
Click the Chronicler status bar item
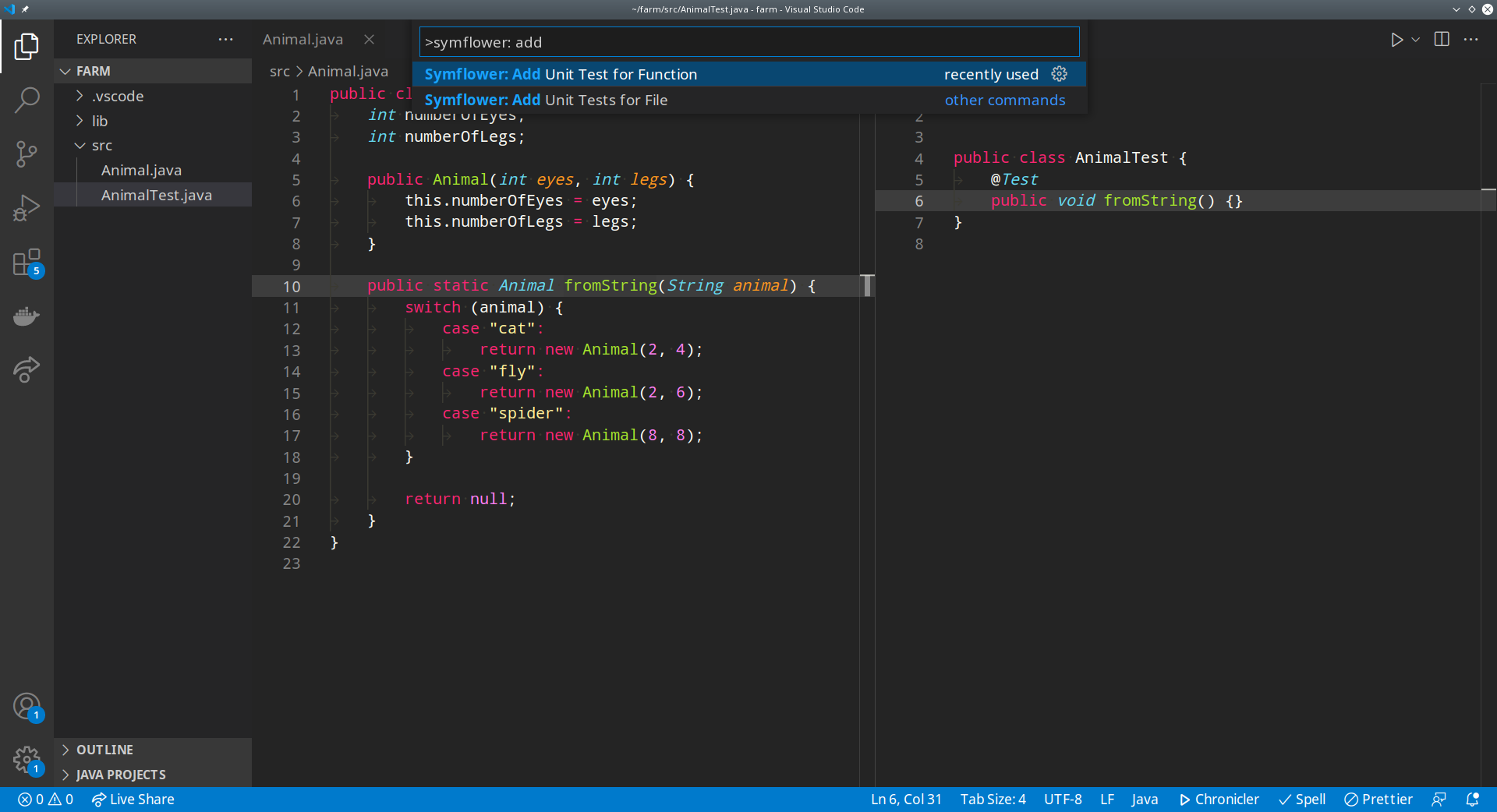point(1219,800)
